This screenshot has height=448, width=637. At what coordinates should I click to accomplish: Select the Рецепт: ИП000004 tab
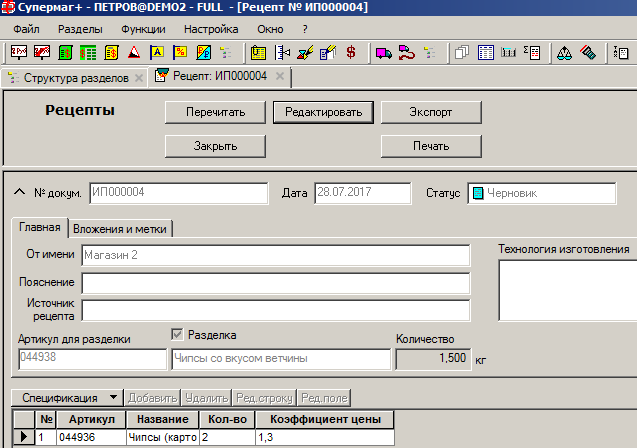(x=220, y=76)
